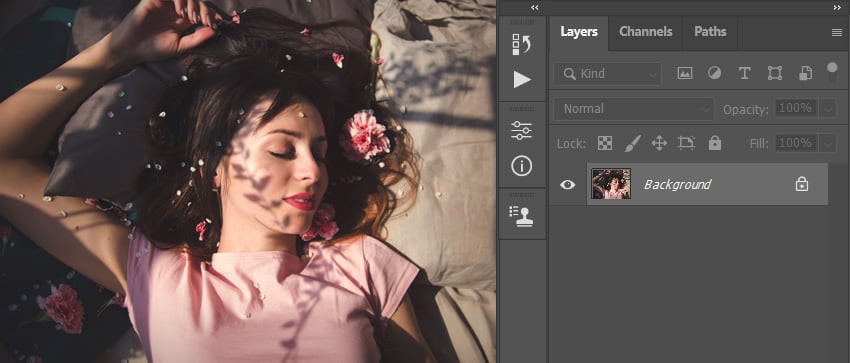Filter layers by adjustment layers icon
The width and height of the screenshot is (850, 363).
[714, 73]
